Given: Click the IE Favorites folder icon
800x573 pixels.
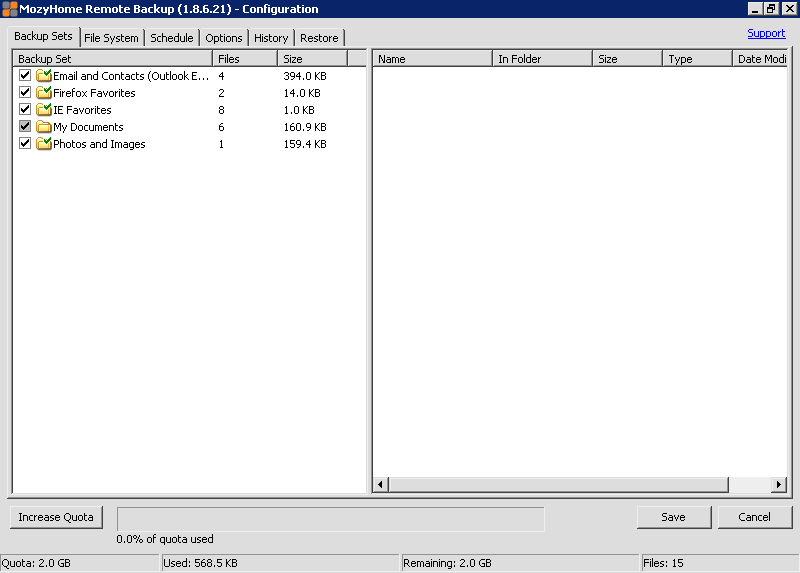Looking at the screenshot, I should point(44,109).
